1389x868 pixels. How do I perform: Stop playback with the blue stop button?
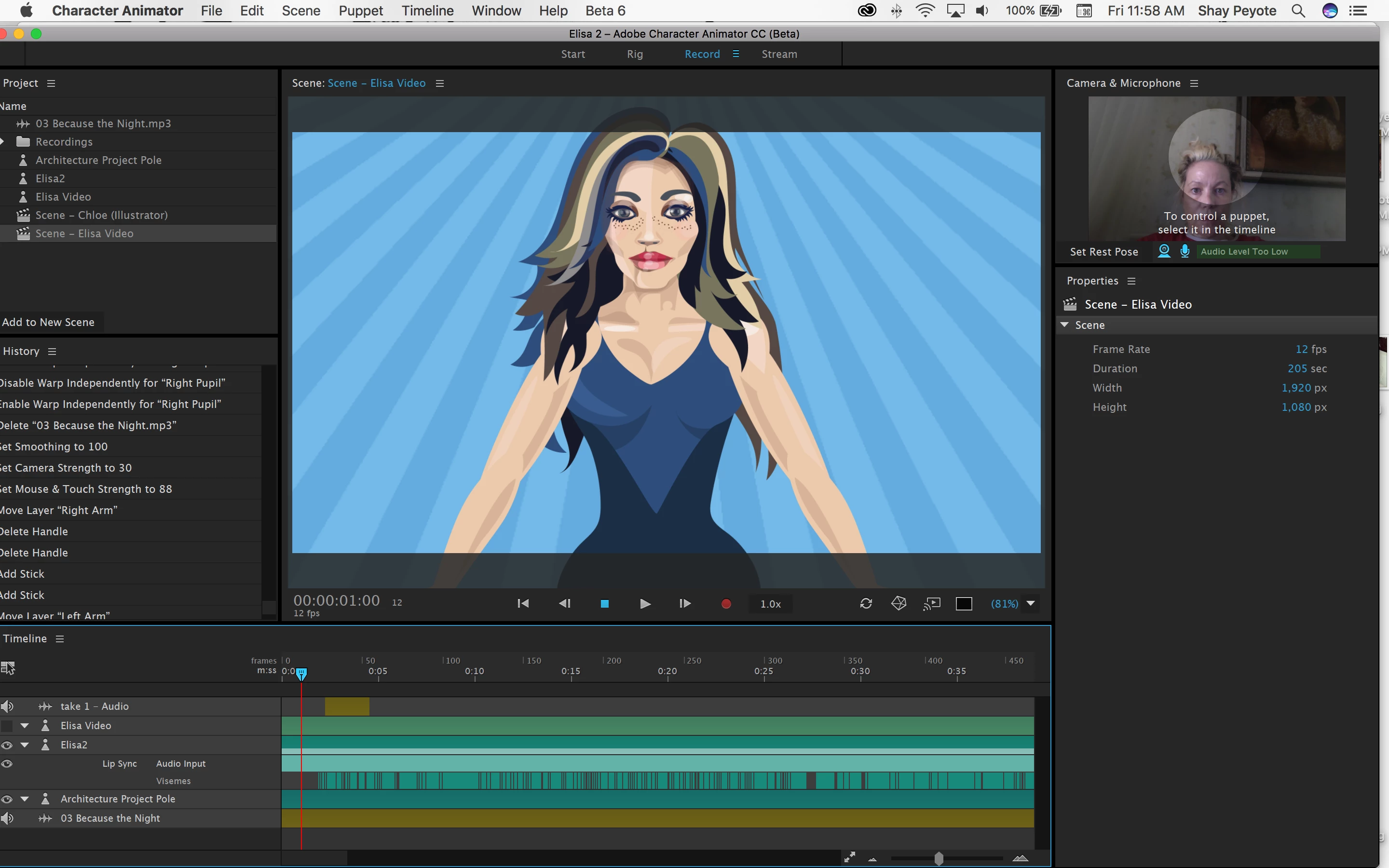(604, 603)
